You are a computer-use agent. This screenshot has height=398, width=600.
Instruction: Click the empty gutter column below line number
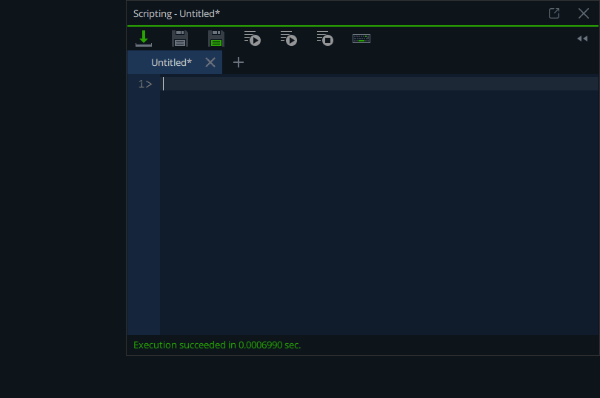pyautogui.click(x=144, y=212)
